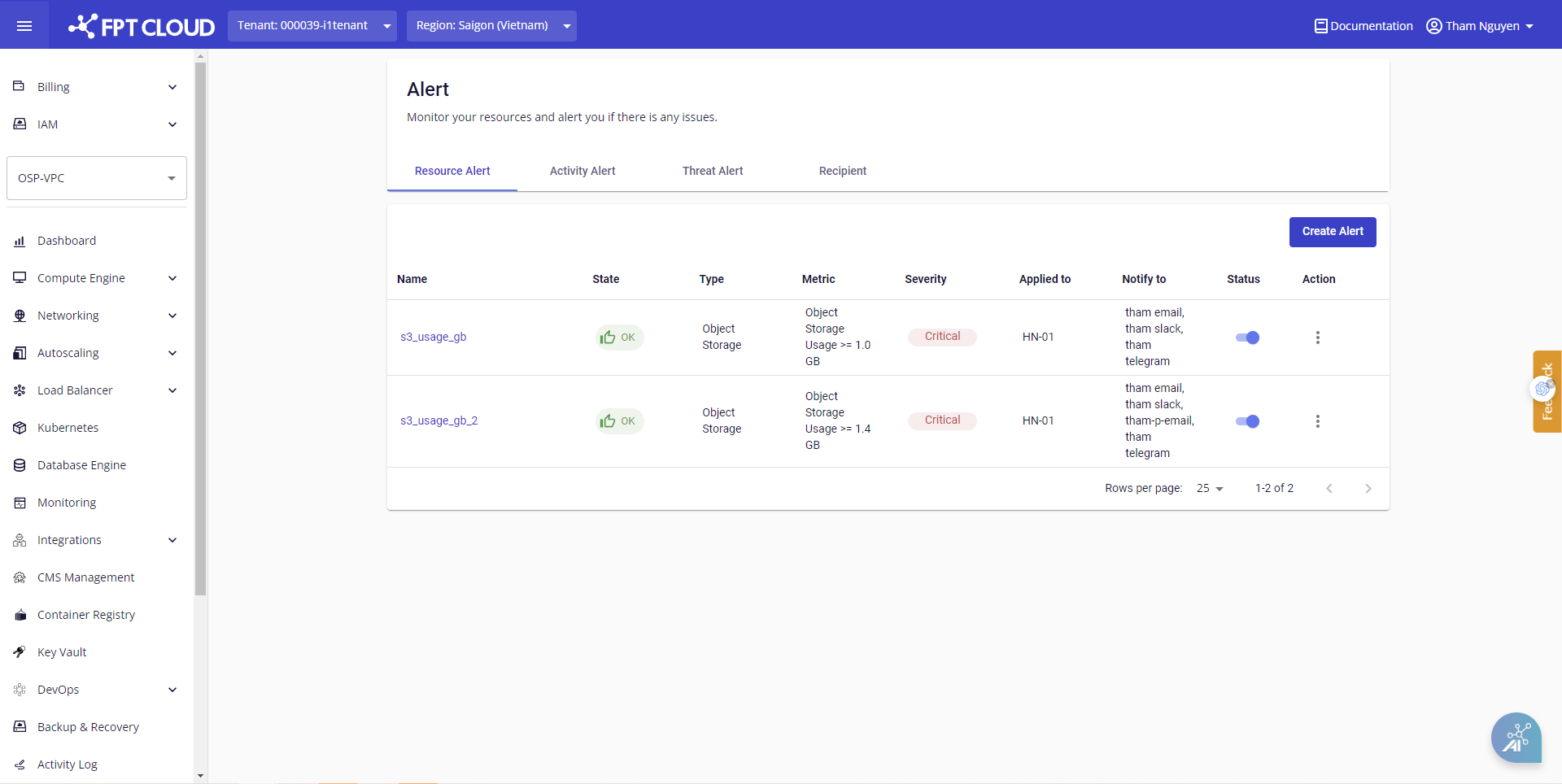Switch to the Recipient tab
The image size is (1562, 784).
[842, 171]
